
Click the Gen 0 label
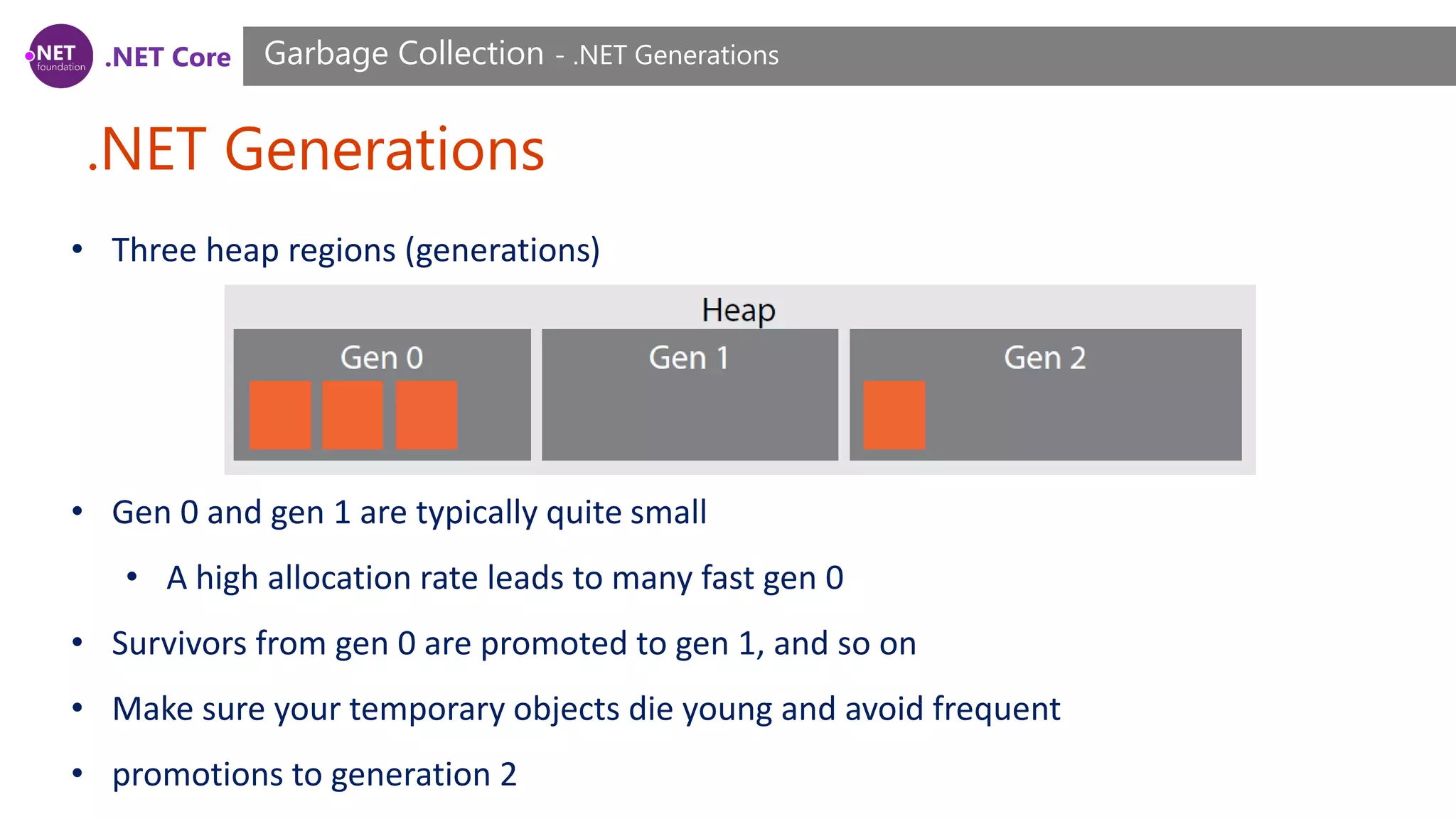click(382, 358)
